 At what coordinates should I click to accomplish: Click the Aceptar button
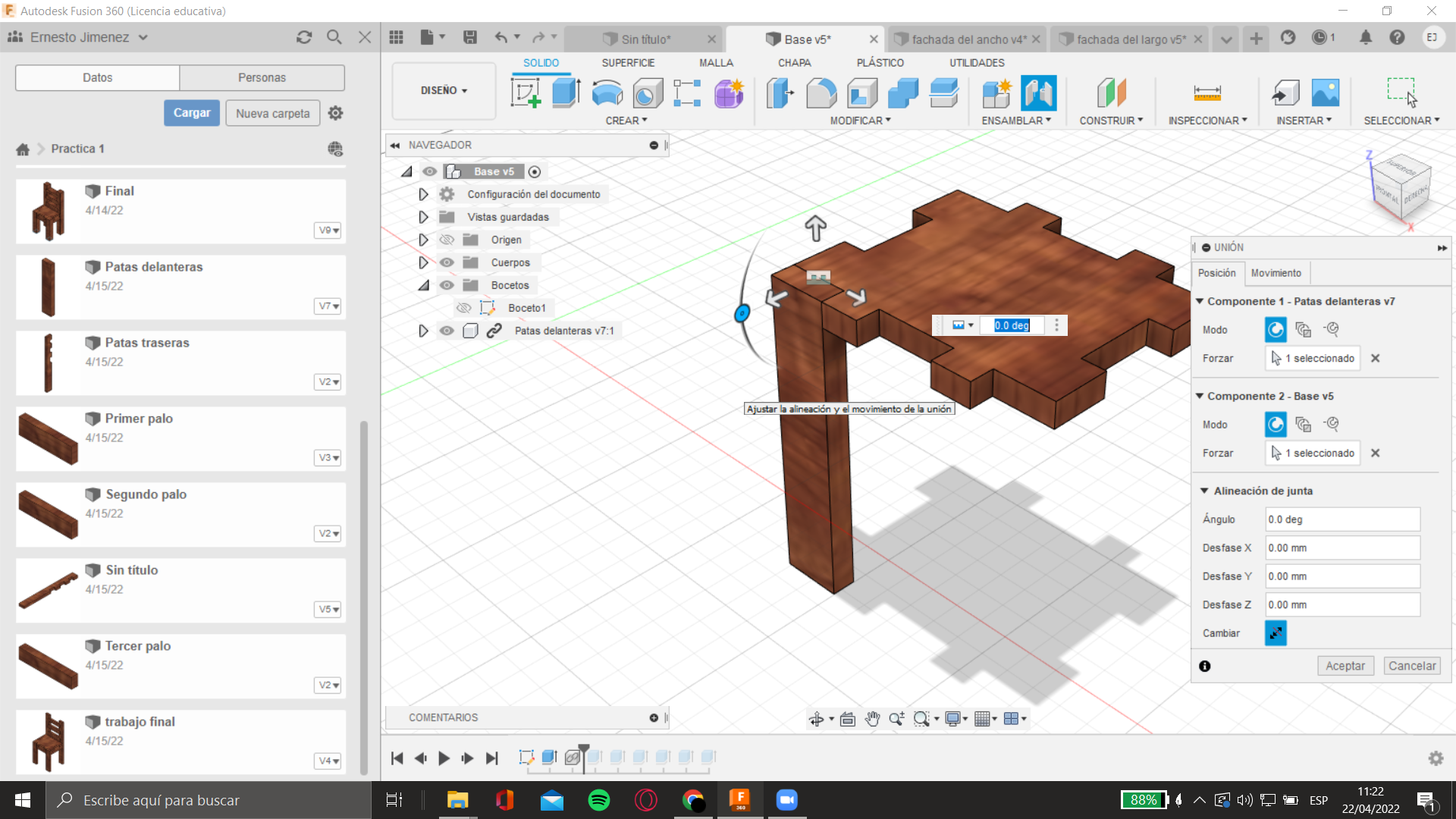coord(1345,666)
